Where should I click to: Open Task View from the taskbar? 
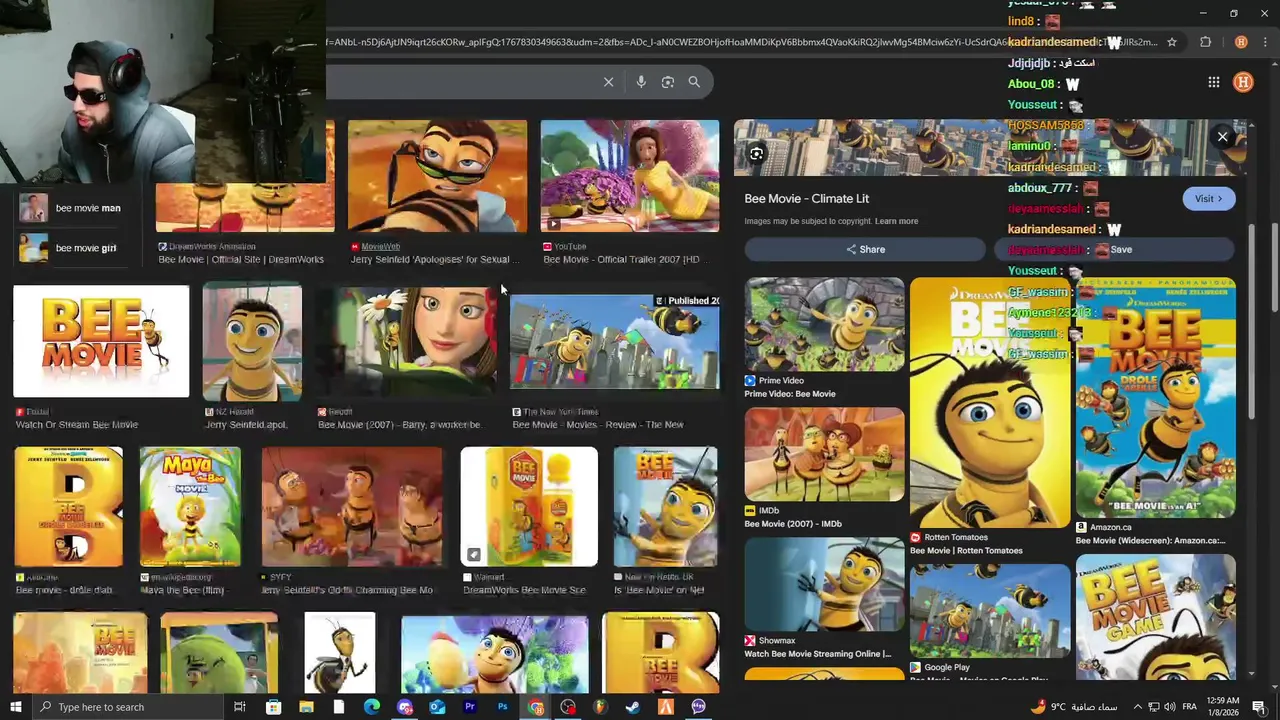coord(240,707)
